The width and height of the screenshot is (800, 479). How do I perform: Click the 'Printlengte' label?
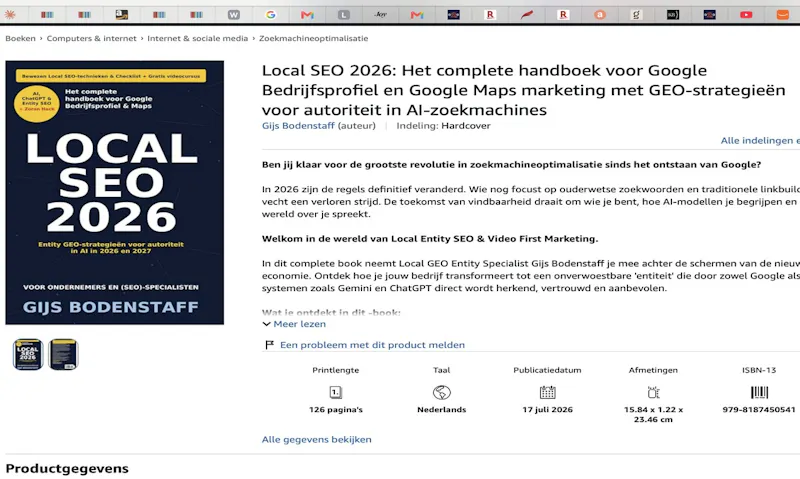(336, 370)
